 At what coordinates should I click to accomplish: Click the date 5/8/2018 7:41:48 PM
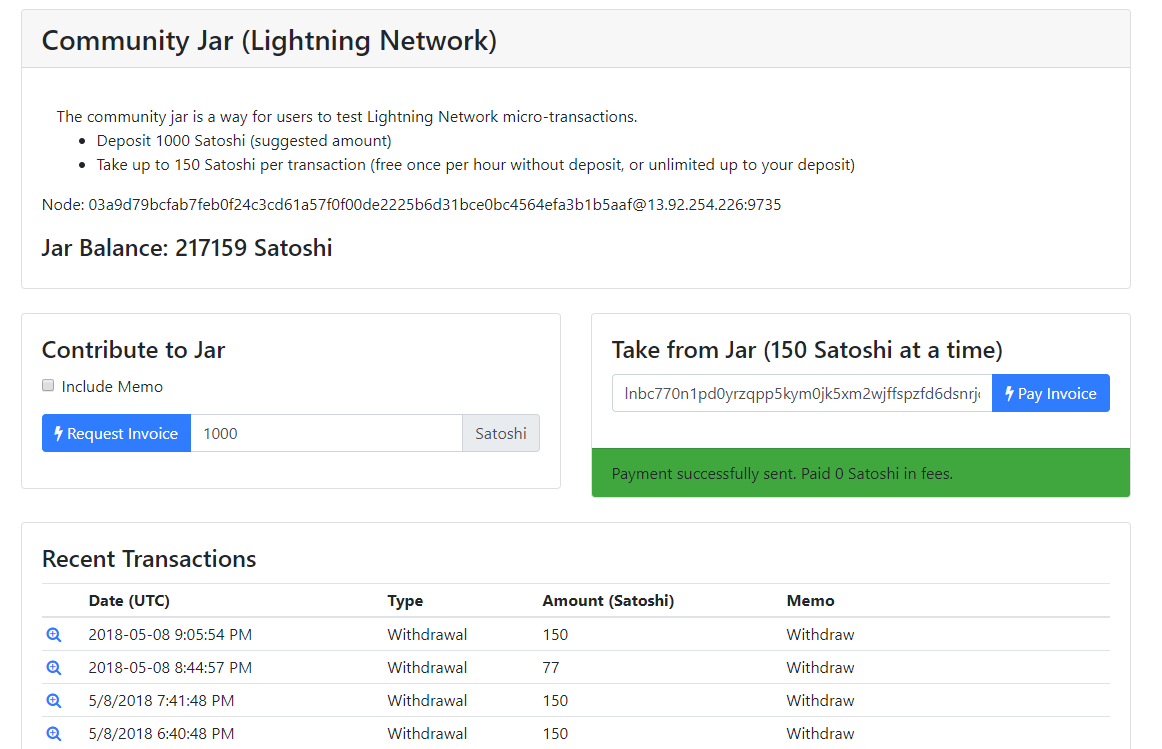click(x=162, y=701)
